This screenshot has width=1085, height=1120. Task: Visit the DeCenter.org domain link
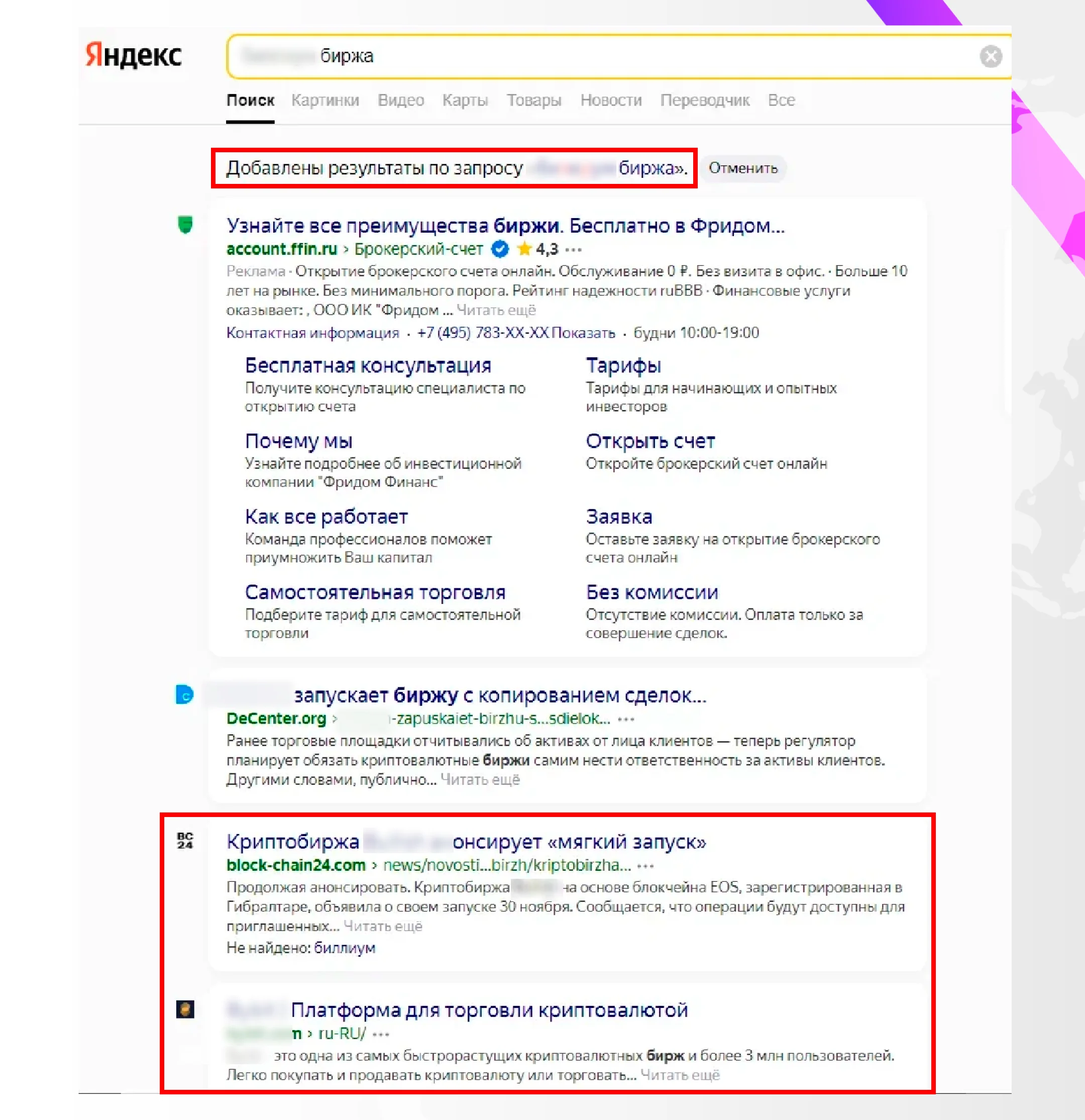pyautogui.click(x=276, y=719)
